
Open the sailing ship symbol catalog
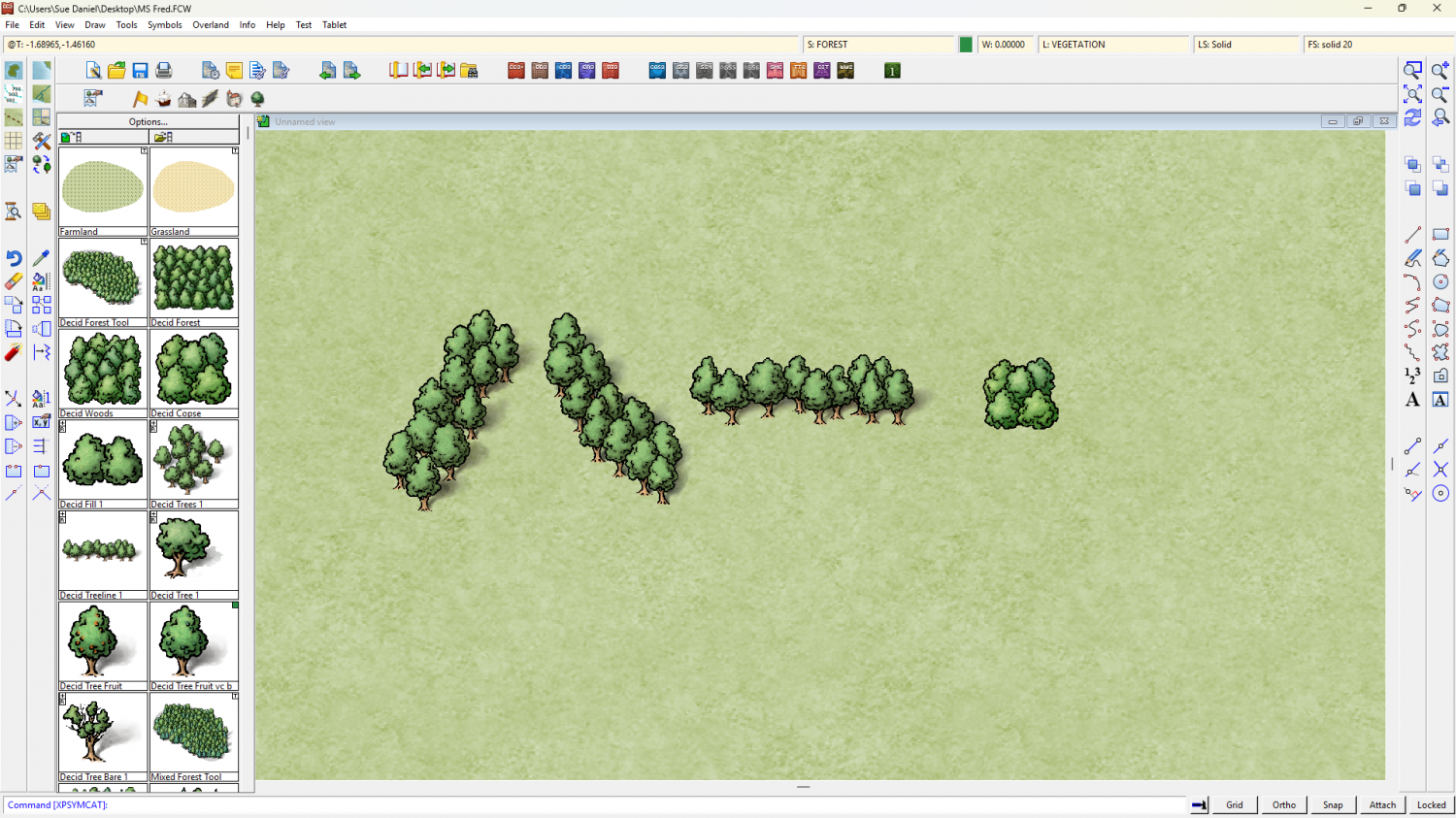[163, 99]
